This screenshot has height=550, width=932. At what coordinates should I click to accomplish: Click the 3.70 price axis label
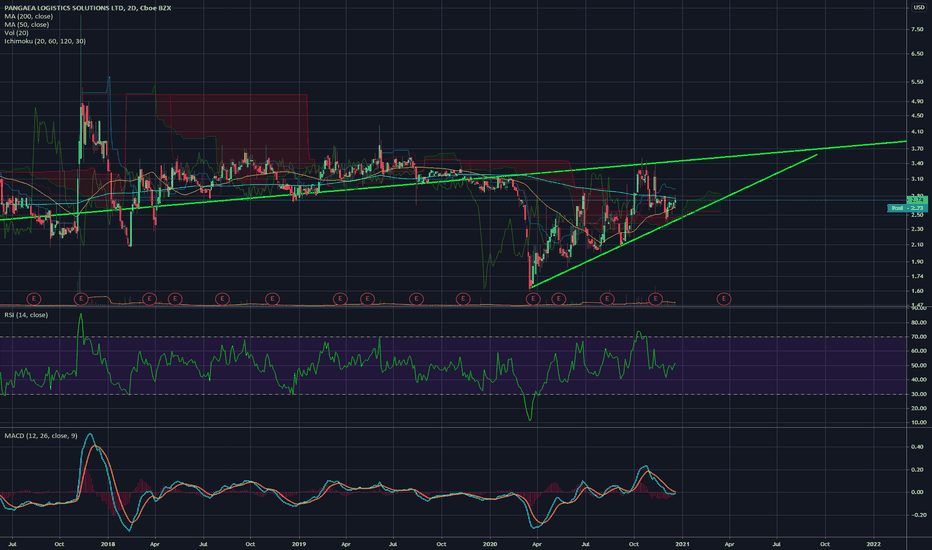(917, 149)
